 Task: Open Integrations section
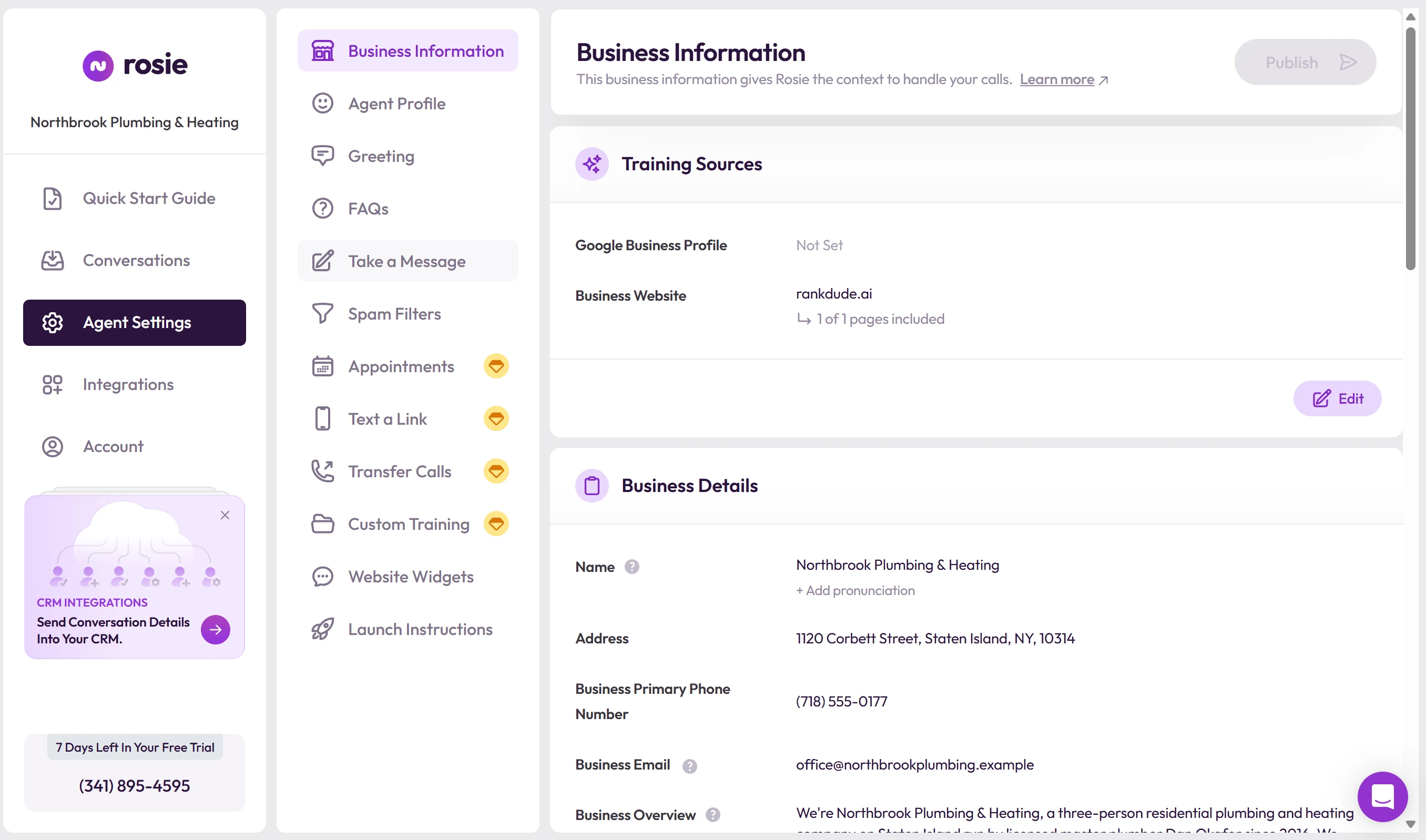[x=134, y=384]
